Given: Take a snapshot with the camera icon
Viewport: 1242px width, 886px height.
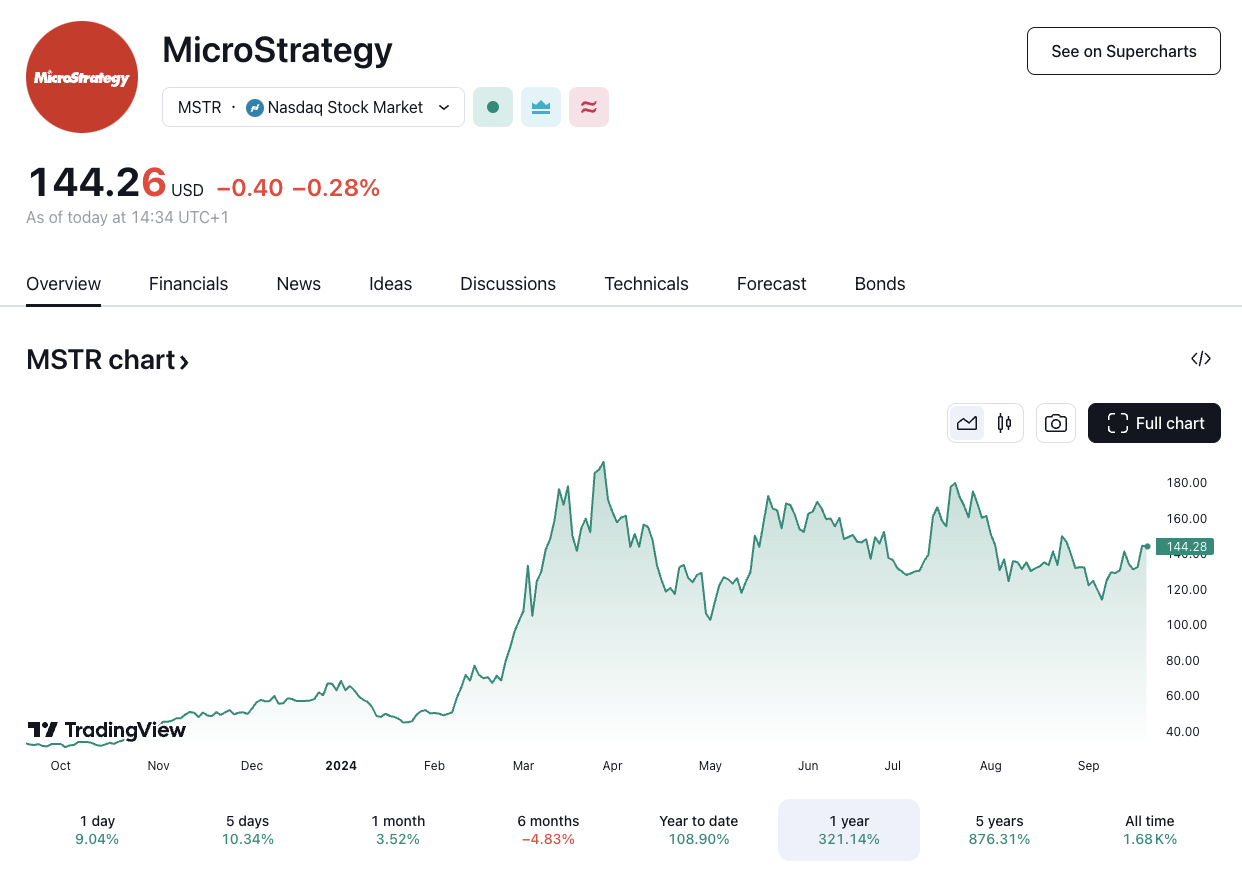Looking at the screenshot, I should (x=1055, y=423).
